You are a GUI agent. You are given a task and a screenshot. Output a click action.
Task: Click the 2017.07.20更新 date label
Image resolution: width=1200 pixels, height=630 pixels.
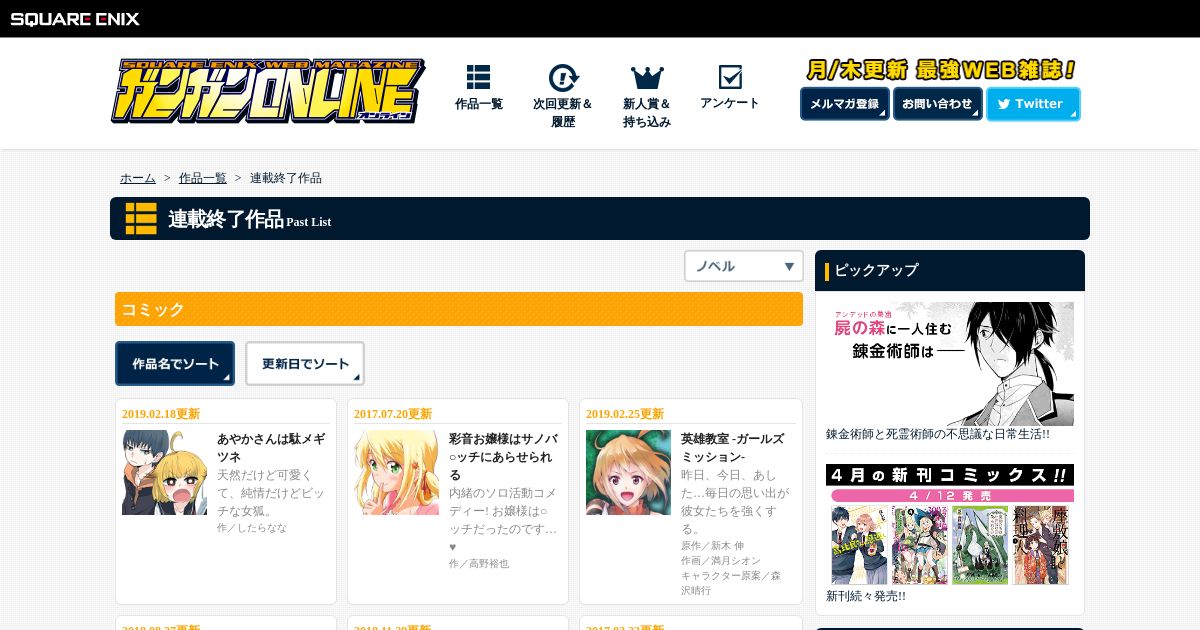coord(393,414)
